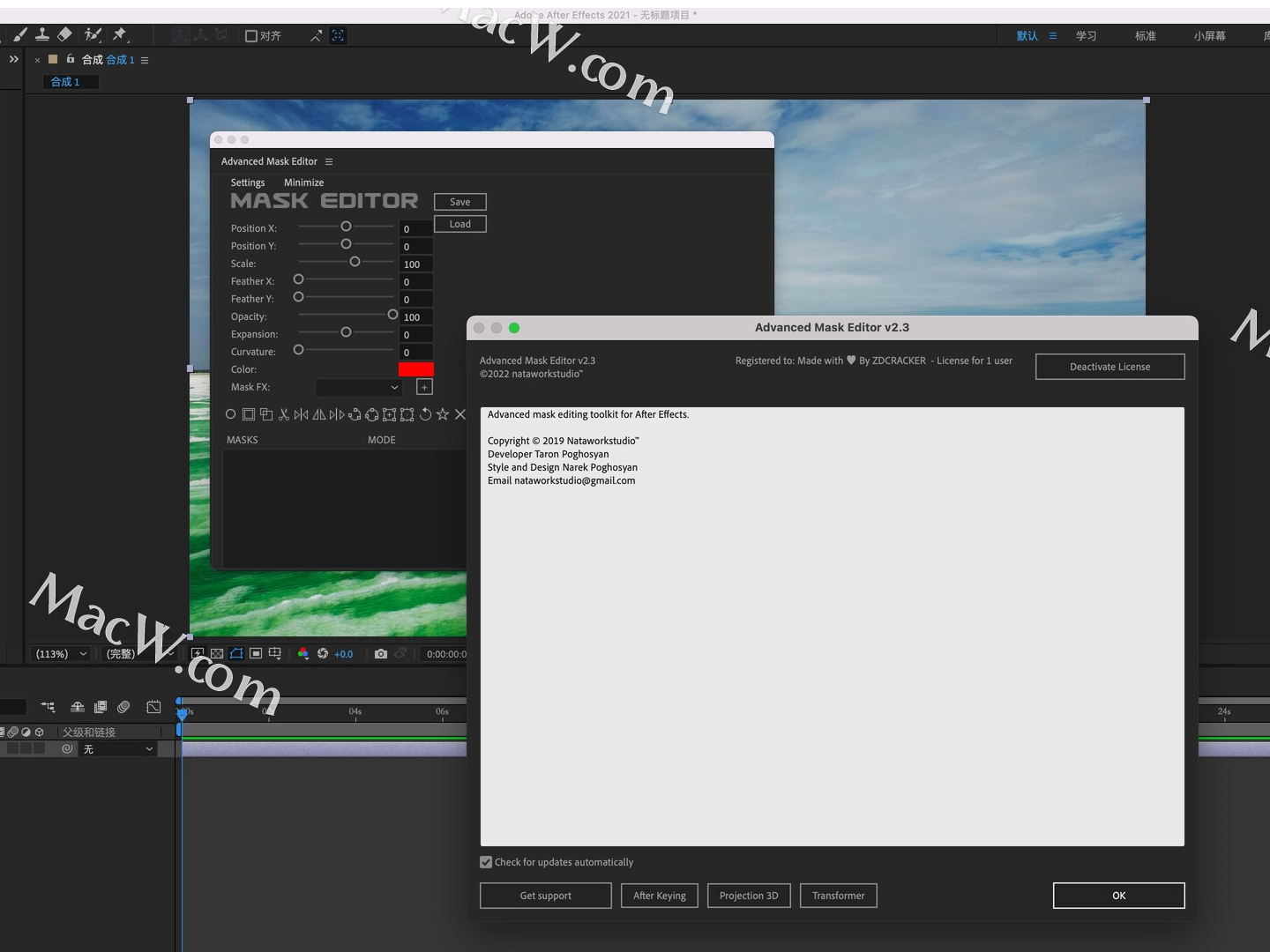The width and height of the screenshot is (1270, 952).
Task: Toggle transparency grid in the composition viewer
Action: tap(217, 654)
